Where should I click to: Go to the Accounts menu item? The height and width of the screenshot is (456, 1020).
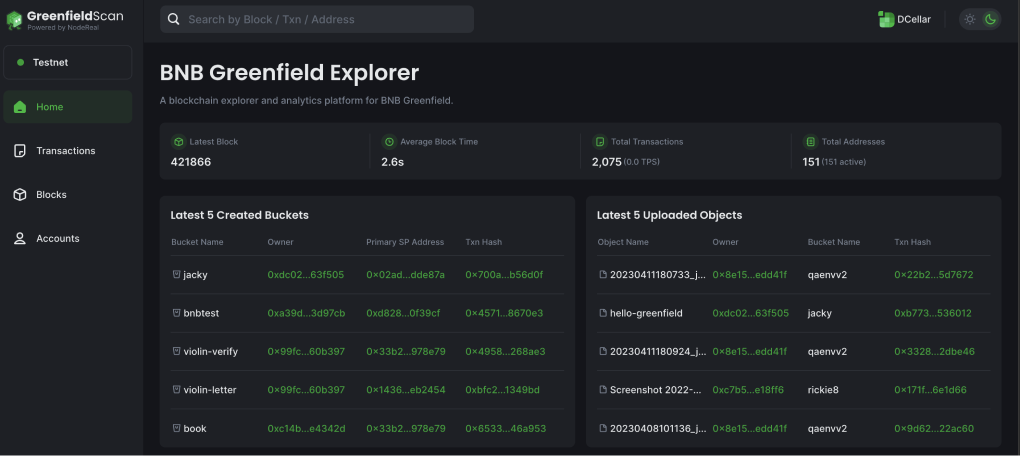[58, 239]
